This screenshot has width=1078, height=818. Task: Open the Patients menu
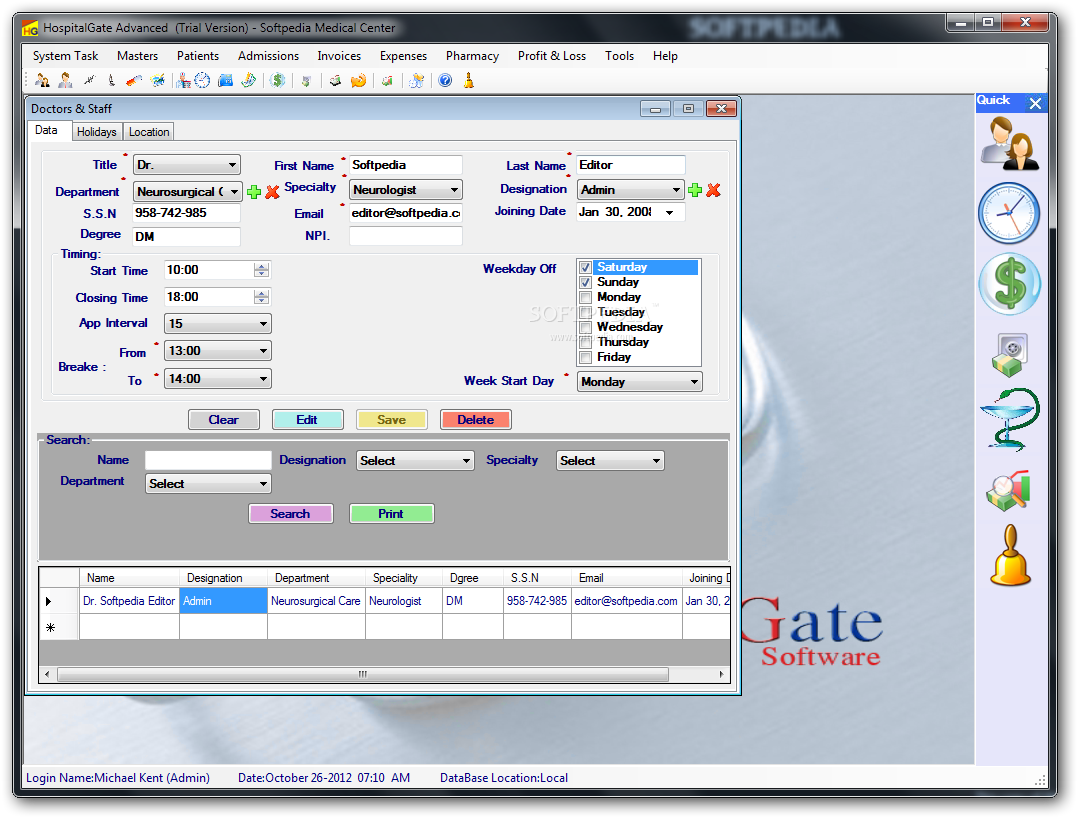(198, 56)
